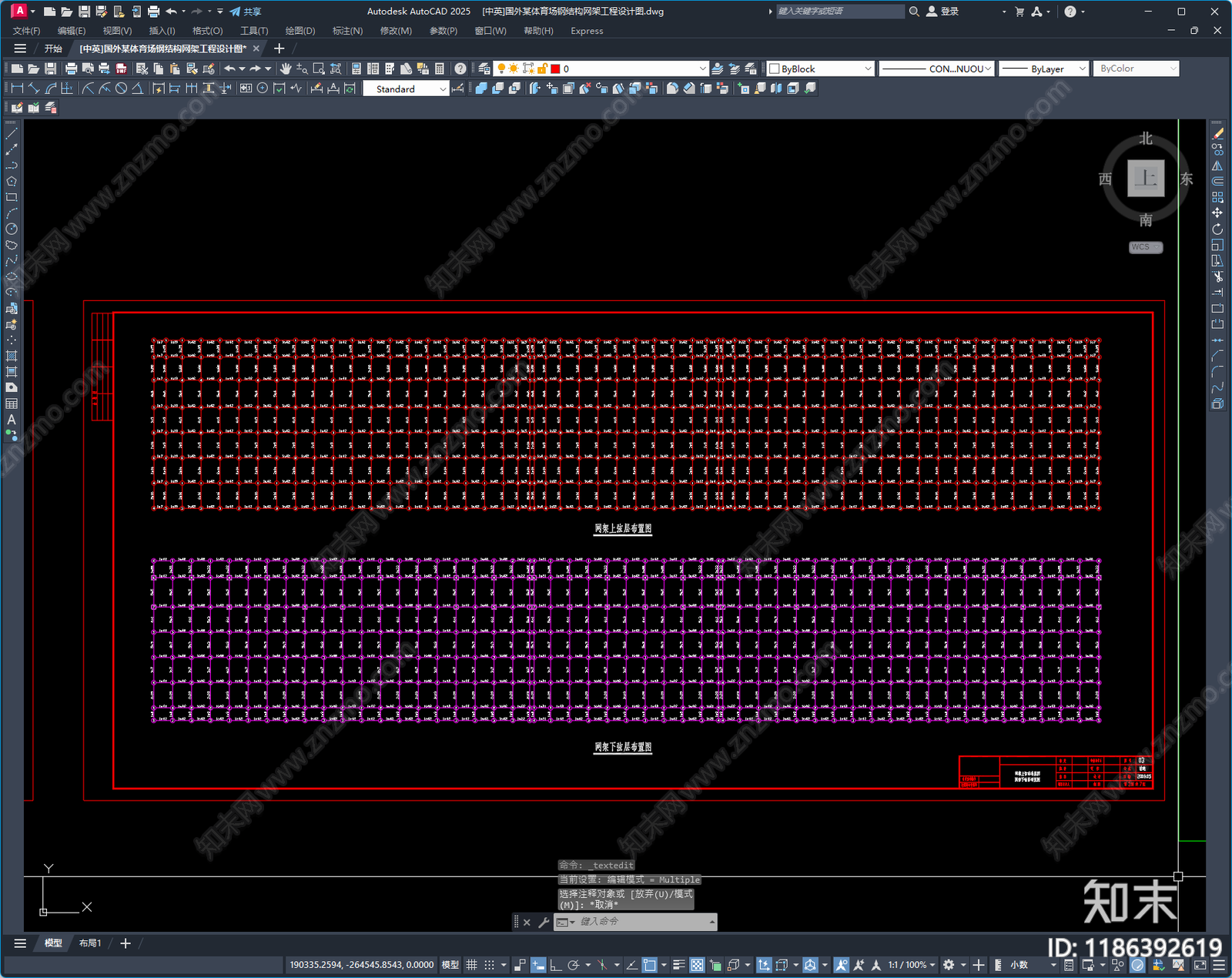Click the Customize wrench icon in command line

tap(544, 922)
